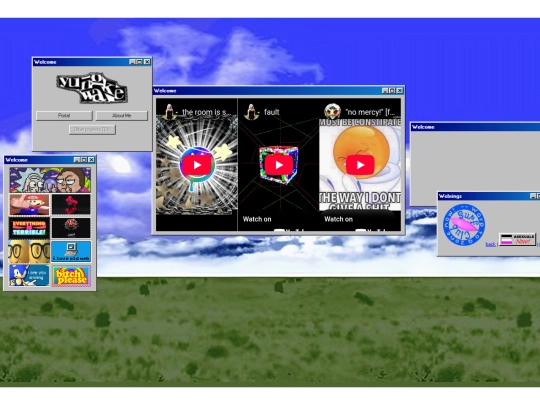540x405 pixels.
Task: Click 'Watch on' under the no mercy video
Action: click(339, 219)
